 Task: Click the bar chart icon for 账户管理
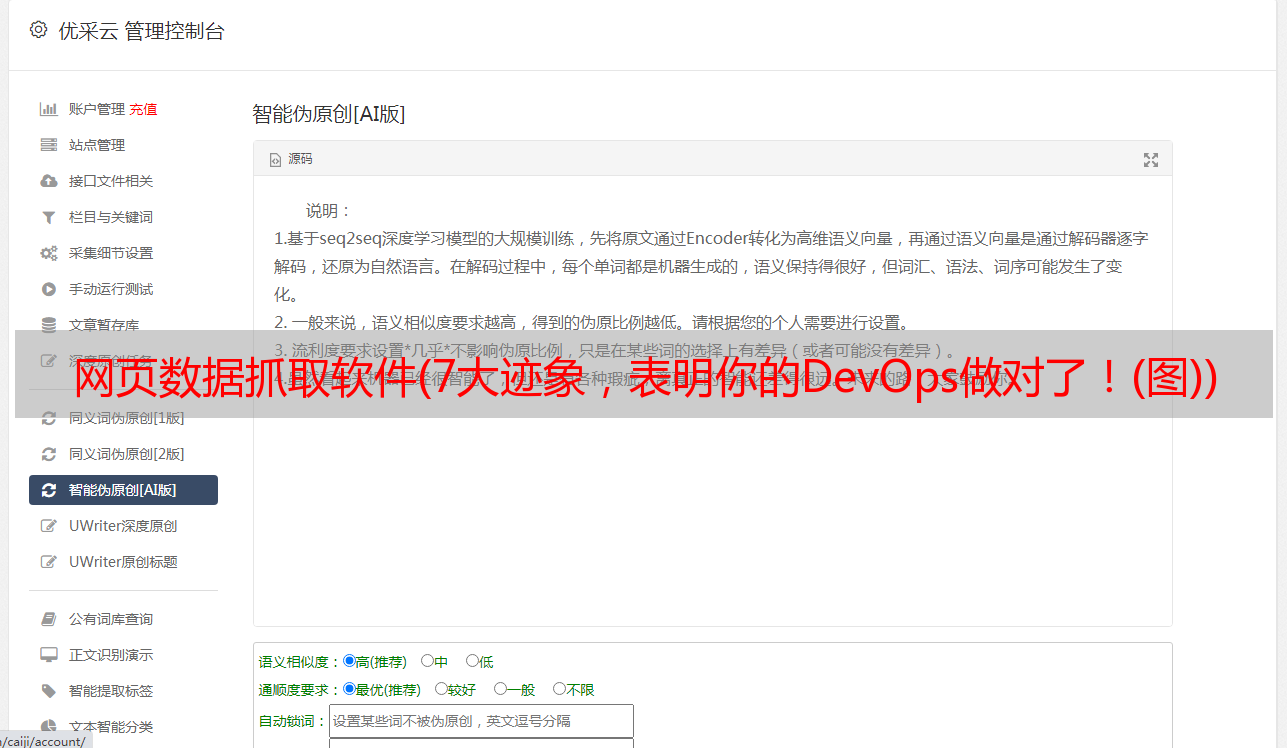pyautogui.click(x=48, y=109)
